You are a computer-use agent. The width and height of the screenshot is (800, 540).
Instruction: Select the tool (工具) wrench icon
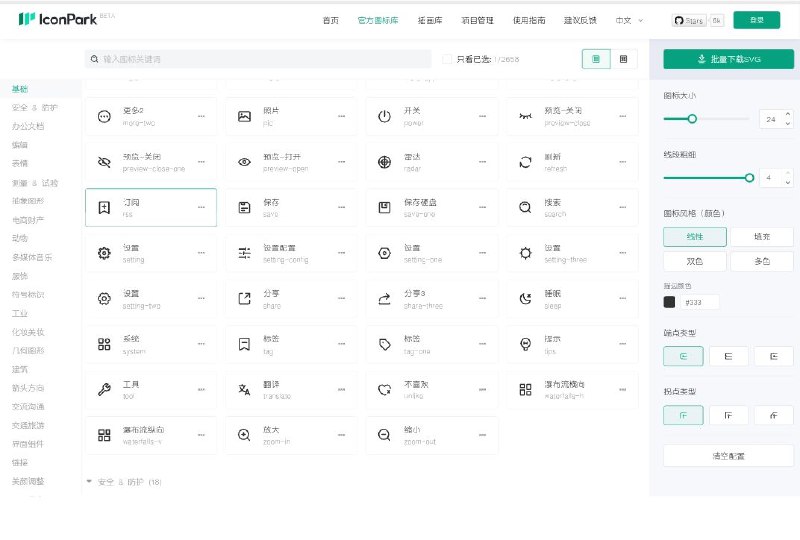point(104,389)
